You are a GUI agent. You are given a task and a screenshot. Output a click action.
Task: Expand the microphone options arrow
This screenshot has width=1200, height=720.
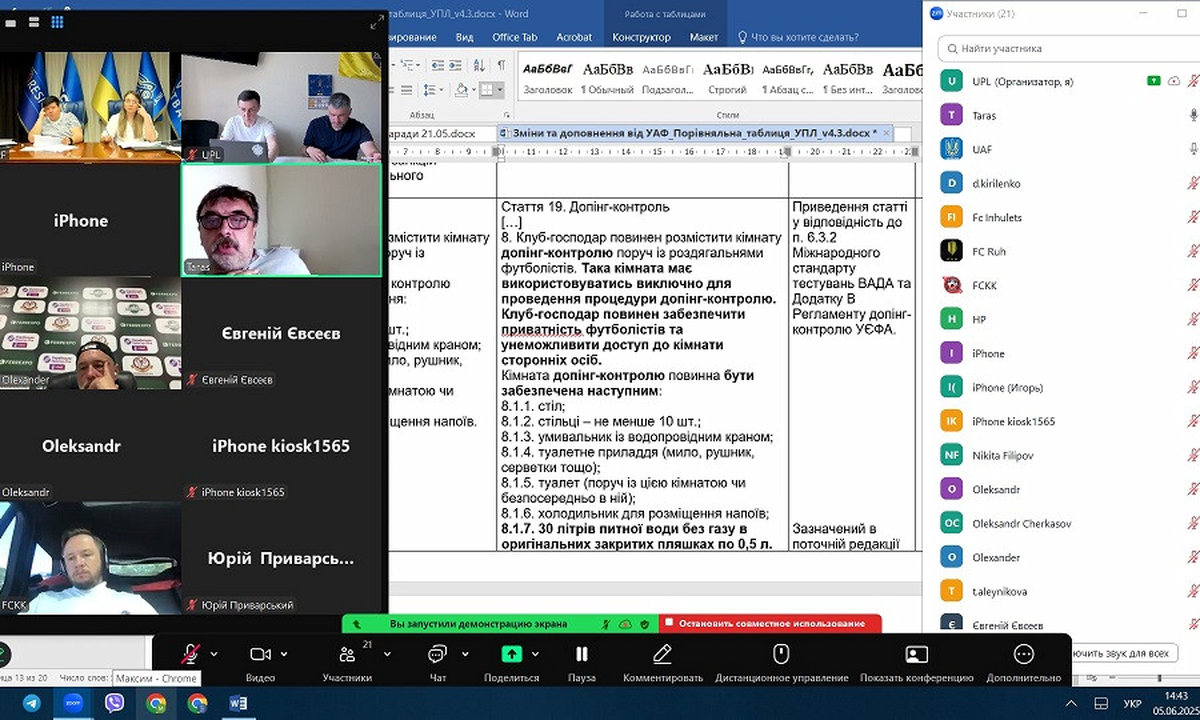(214, 654)
